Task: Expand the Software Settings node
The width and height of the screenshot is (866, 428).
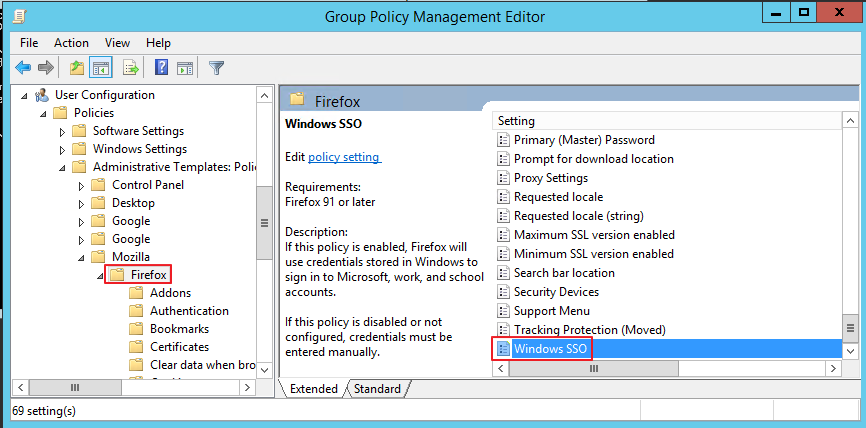Action: (62, 132)
